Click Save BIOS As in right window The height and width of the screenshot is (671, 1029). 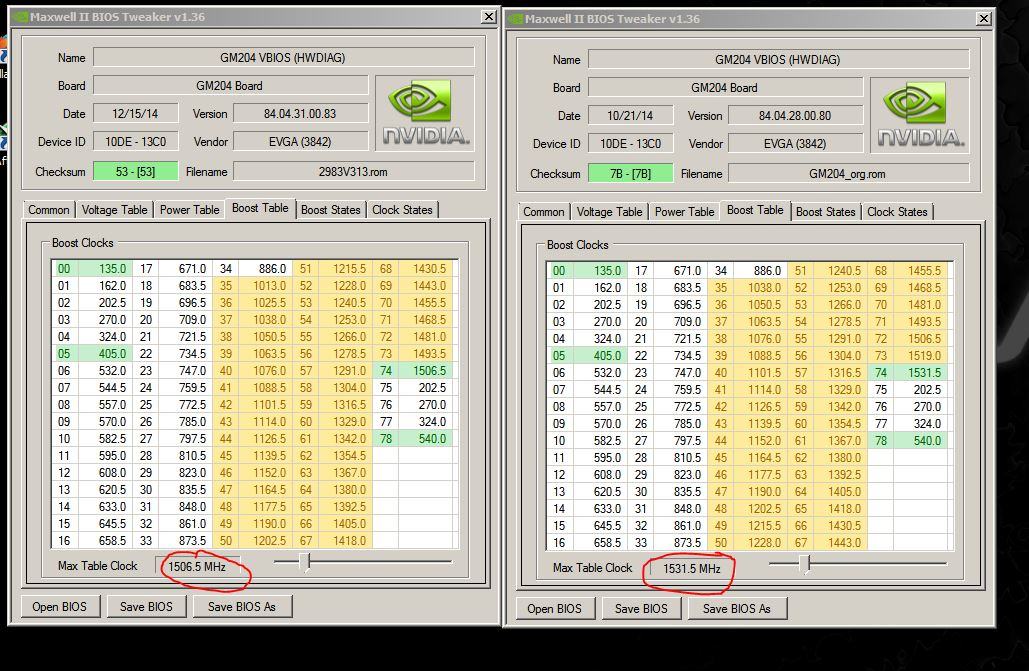[736, 609]
